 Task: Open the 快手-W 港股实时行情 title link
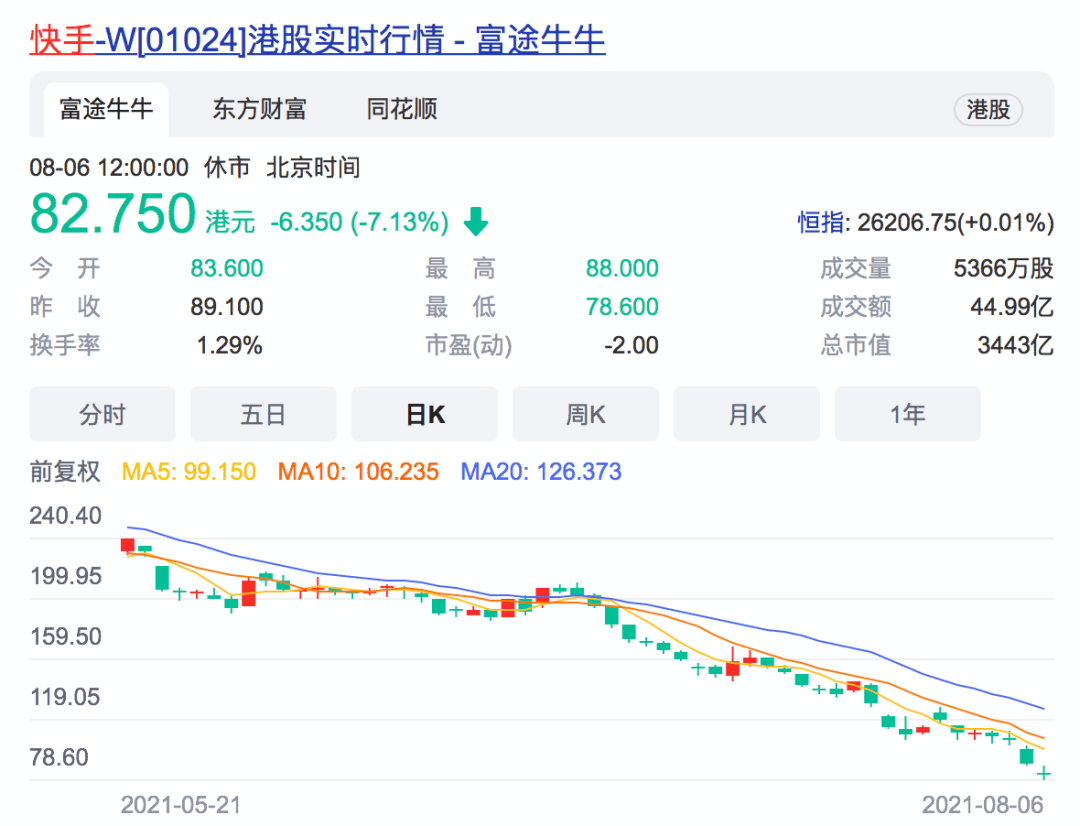[317, 40]
